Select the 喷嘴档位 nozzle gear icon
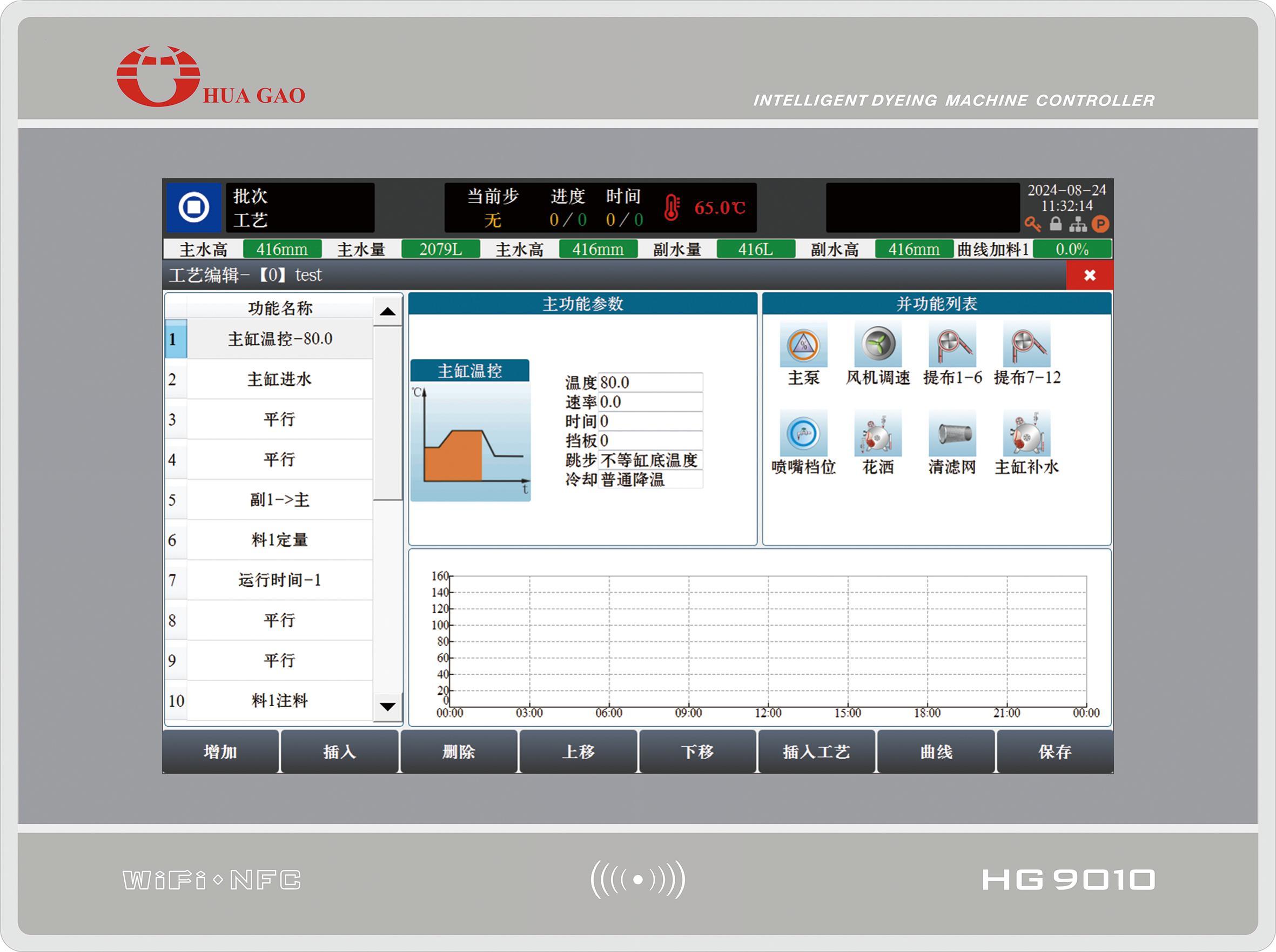This screenshot has width=1276, height=952. (x=803, y=433)
